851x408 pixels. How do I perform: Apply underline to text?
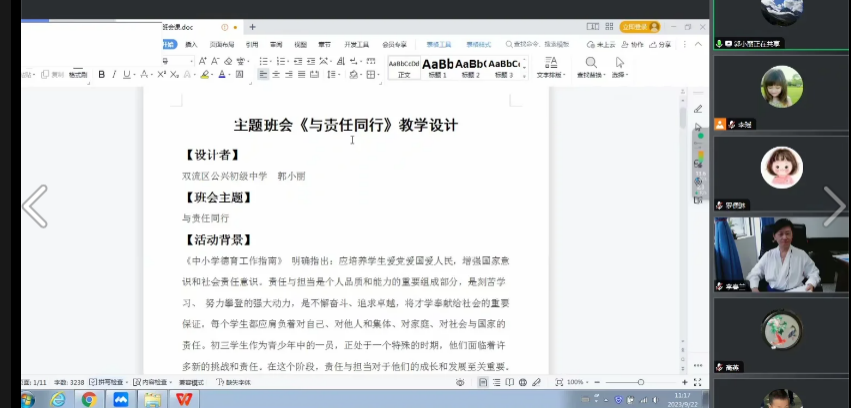click(x=126, y=75)
